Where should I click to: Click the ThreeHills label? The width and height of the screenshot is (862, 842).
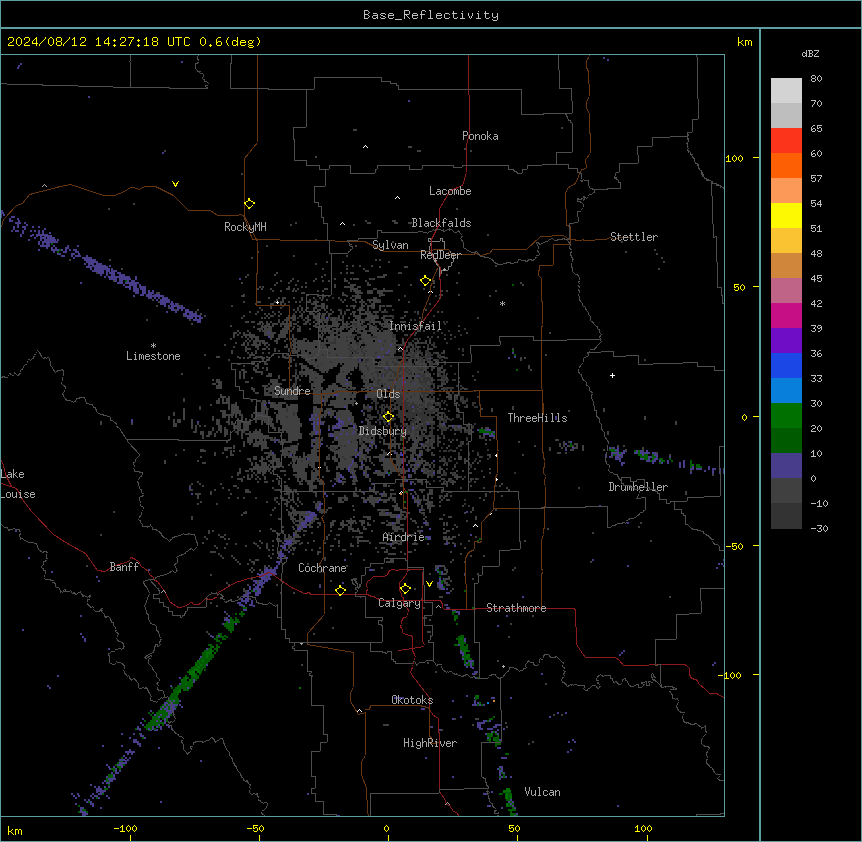tap(537, 418)
